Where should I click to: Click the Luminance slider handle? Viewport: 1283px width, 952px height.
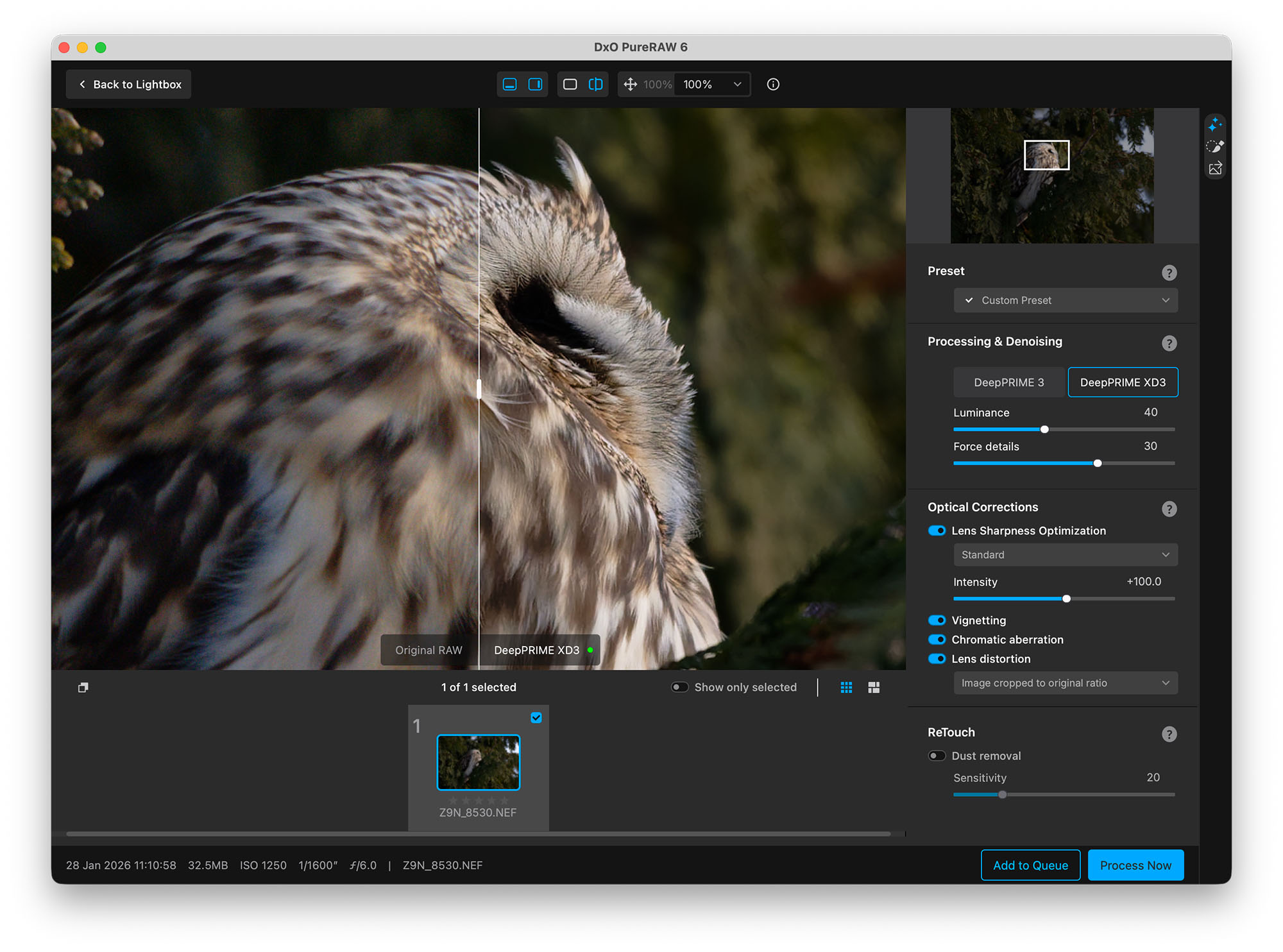coord(1044,429)
